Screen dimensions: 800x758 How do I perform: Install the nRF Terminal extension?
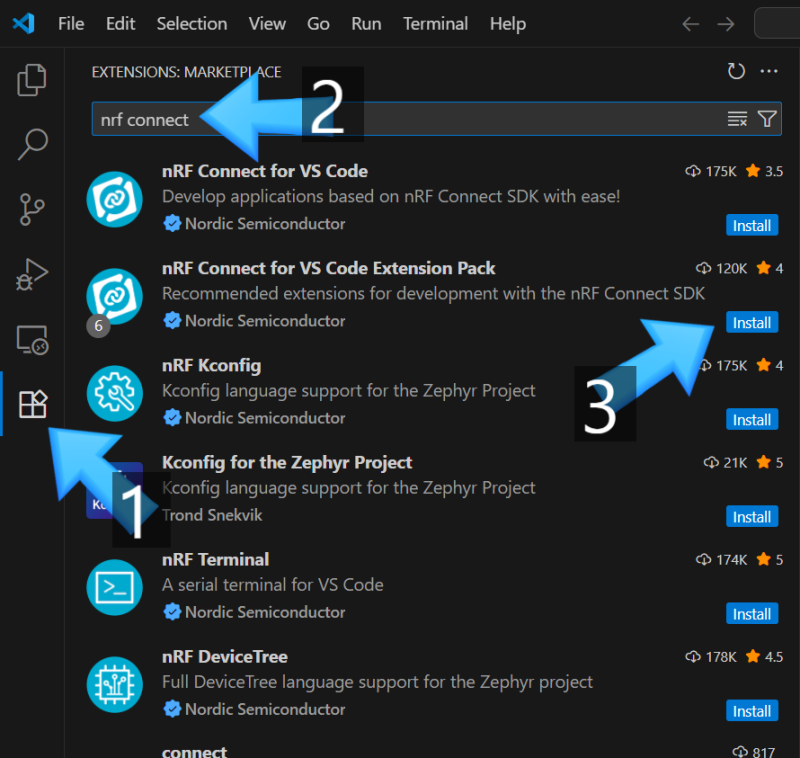pos(752,614)
